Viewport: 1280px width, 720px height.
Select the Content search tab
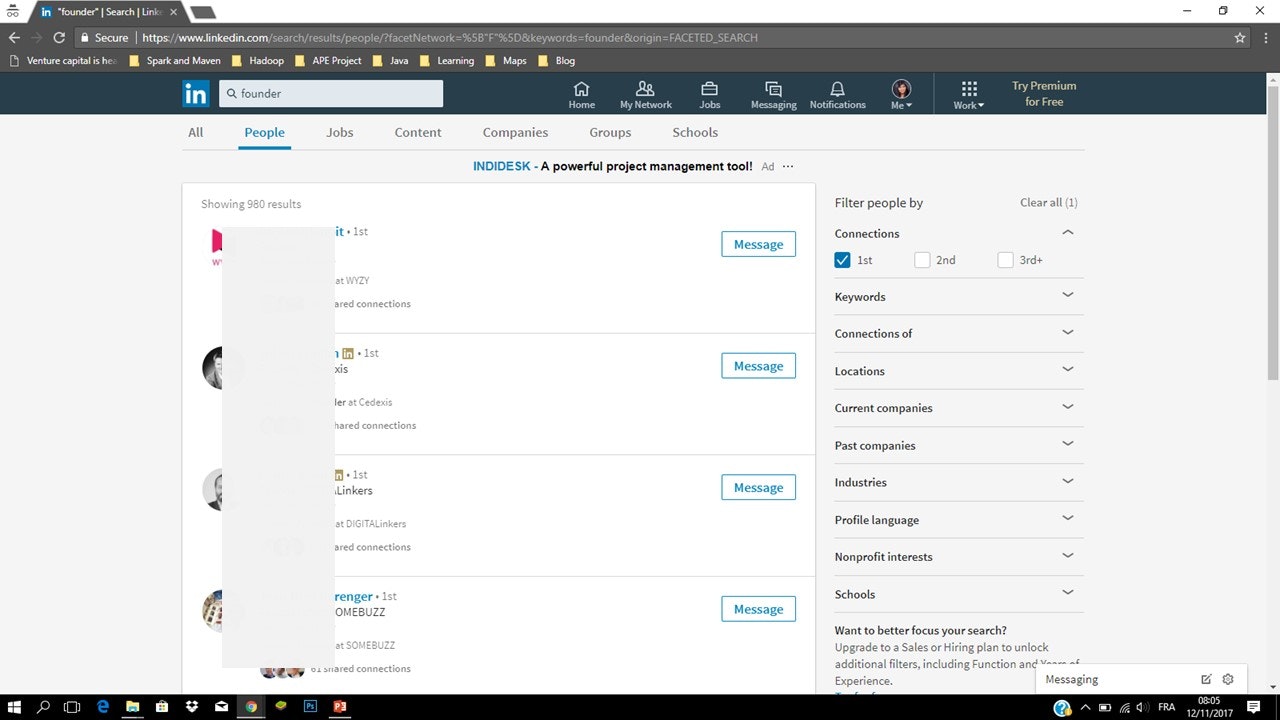coord(417,132)
